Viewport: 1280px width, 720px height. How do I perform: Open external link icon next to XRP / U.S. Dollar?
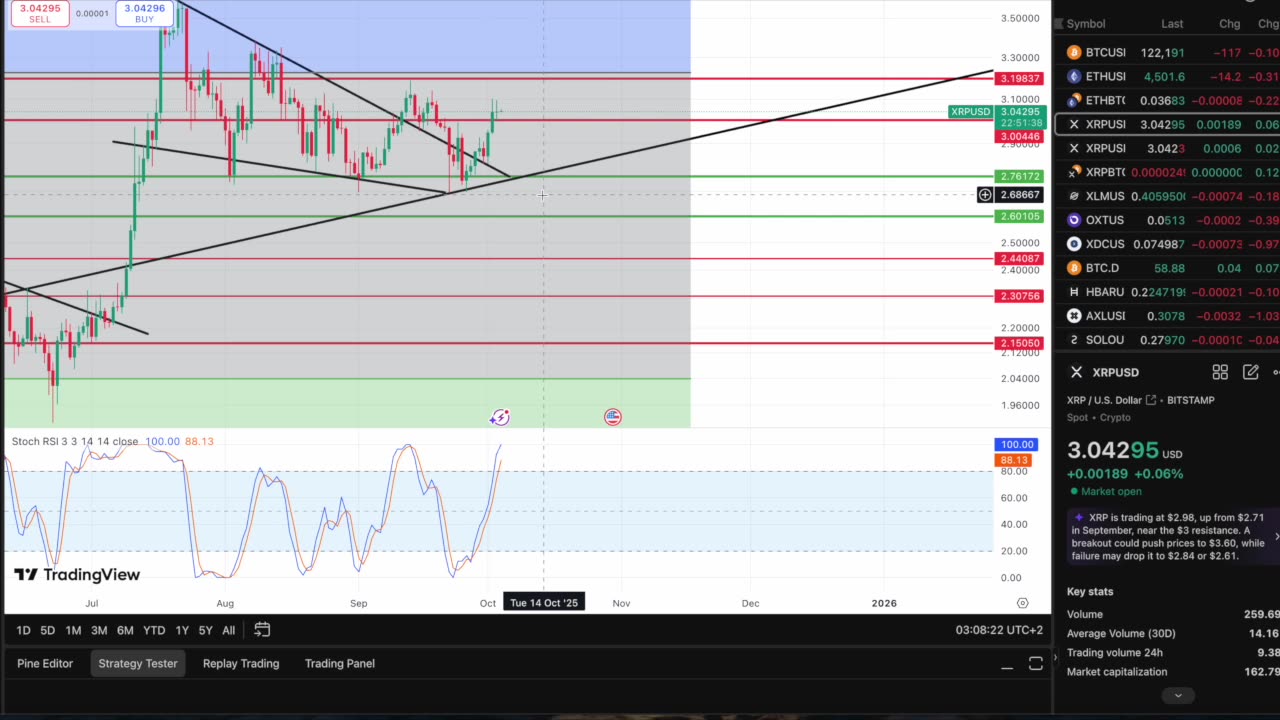click(x=1151, y=400)
